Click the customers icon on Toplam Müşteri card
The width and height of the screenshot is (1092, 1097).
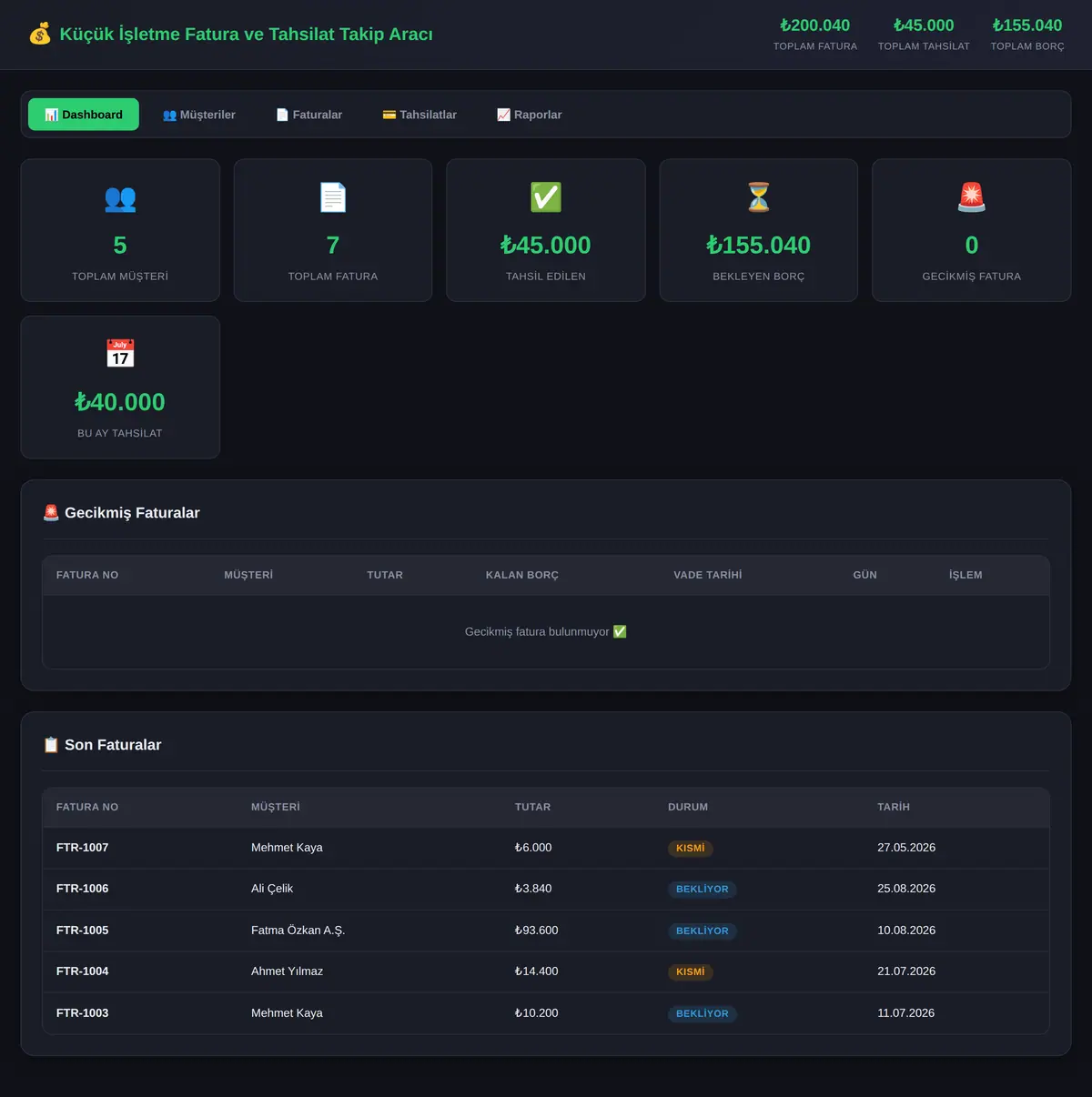(120, 197)
